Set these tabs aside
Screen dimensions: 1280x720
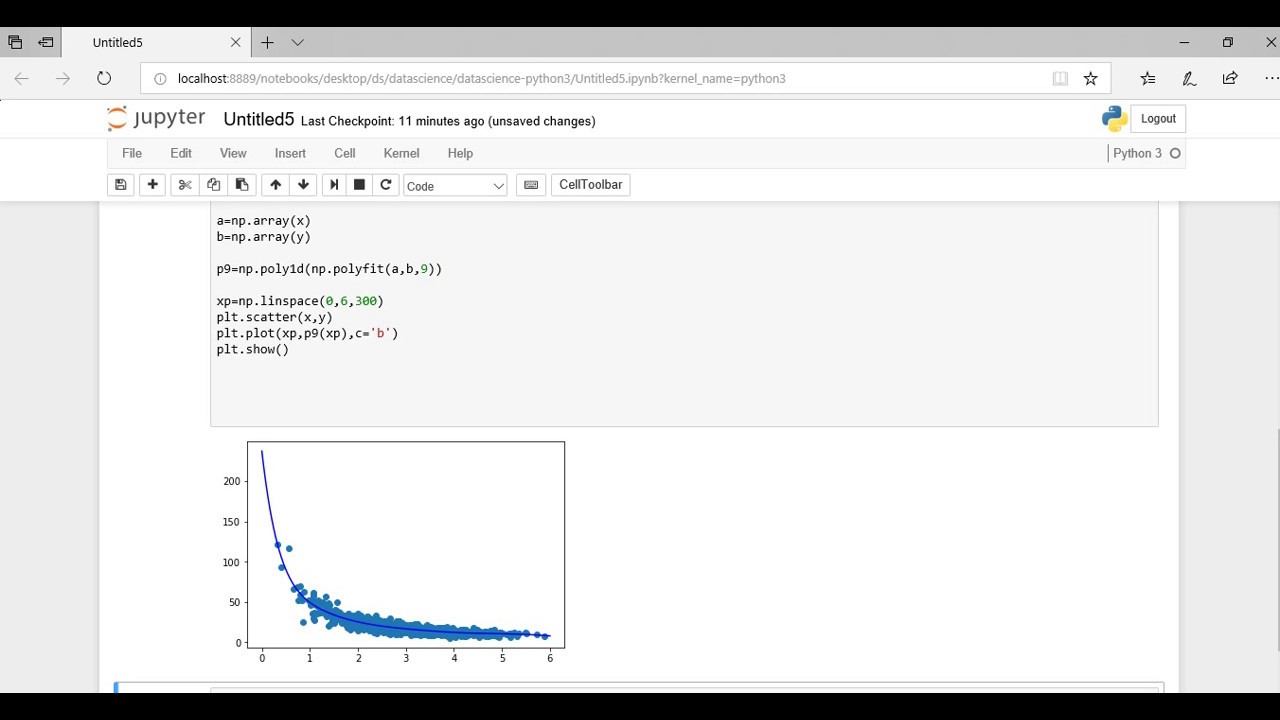pos(45,43)
